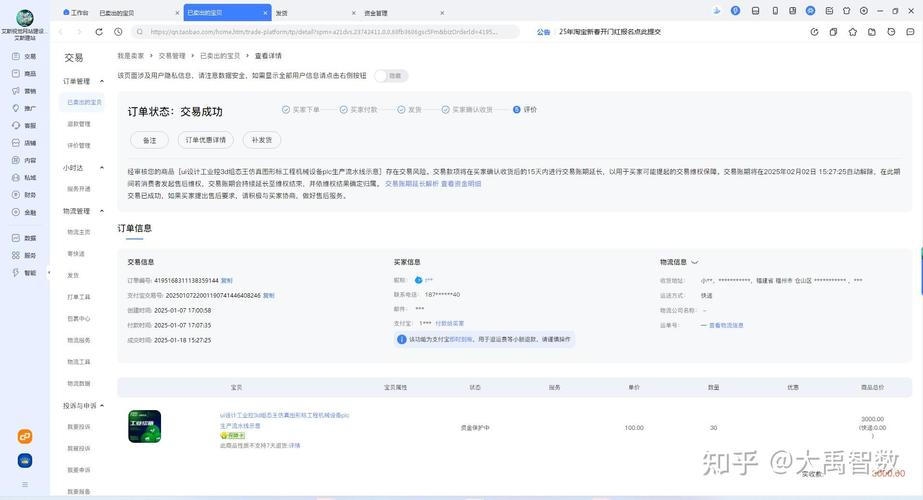
Task: Click the mobile phone icon in title bar
Action: coord(775,11)
